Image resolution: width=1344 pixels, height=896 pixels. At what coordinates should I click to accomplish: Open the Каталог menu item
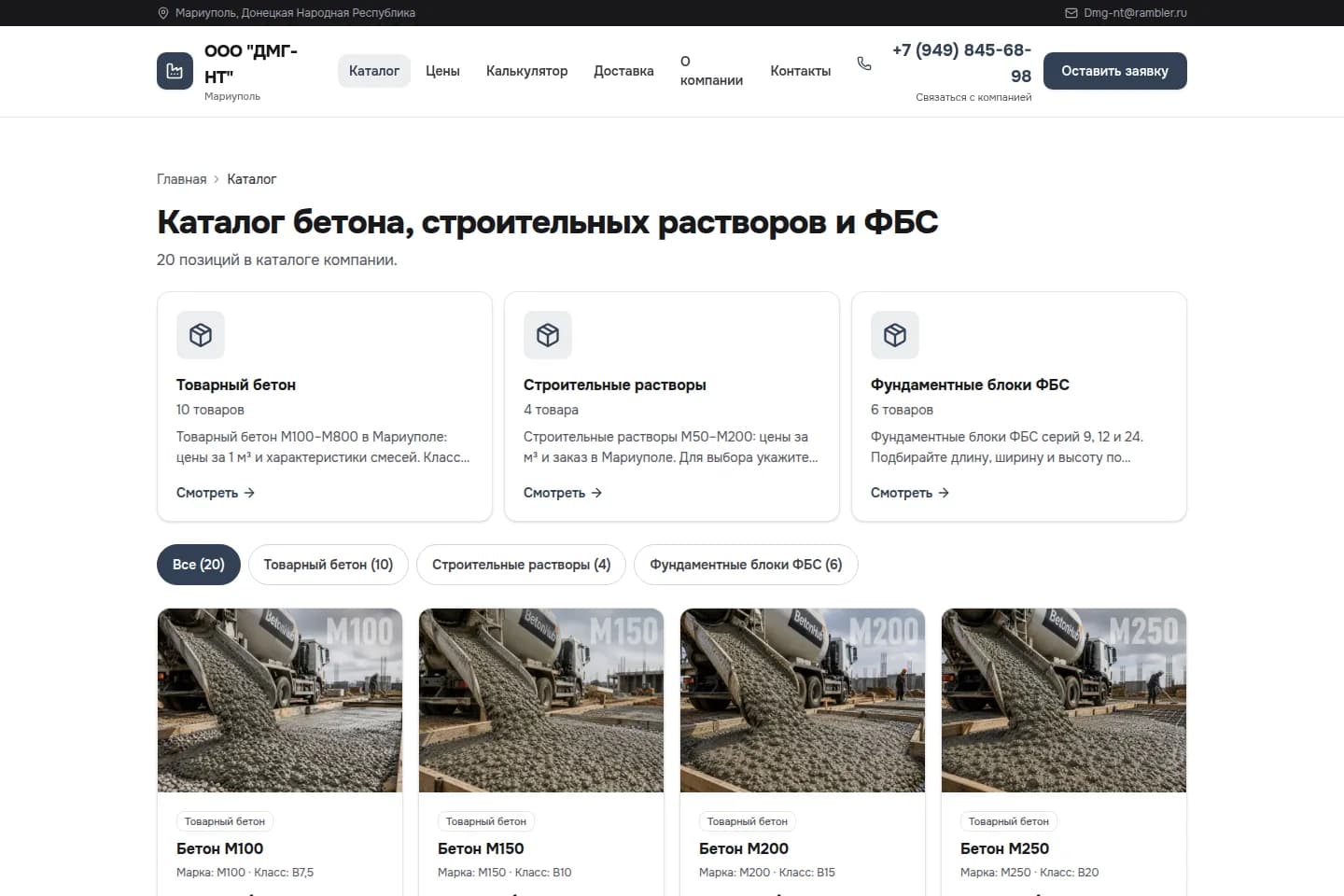click(x=374, y=71)
